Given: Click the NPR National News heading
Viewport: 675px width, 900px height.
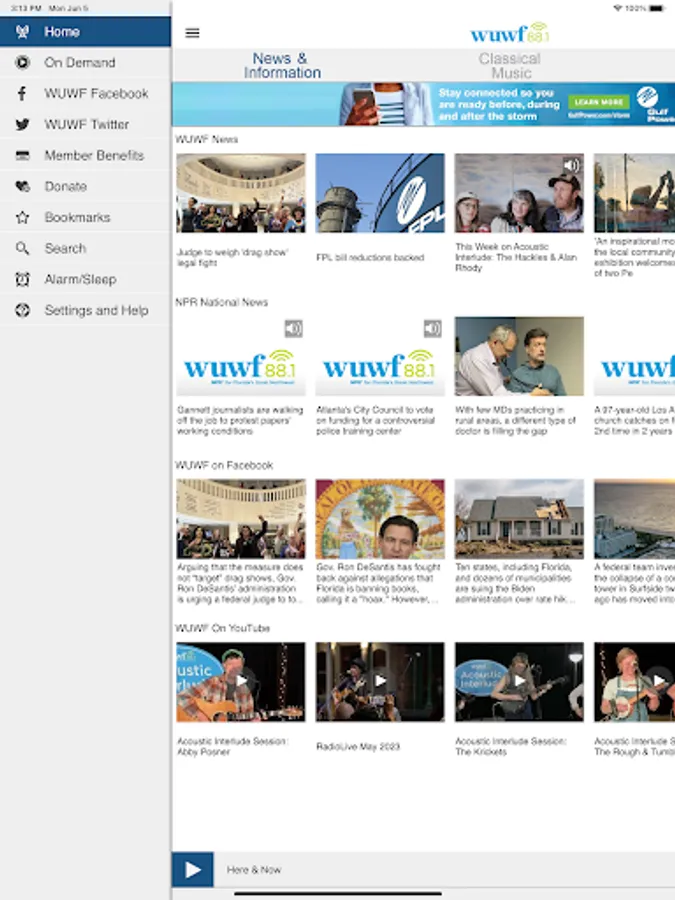Looking at the screenshot, I should (x=222, y=302).
